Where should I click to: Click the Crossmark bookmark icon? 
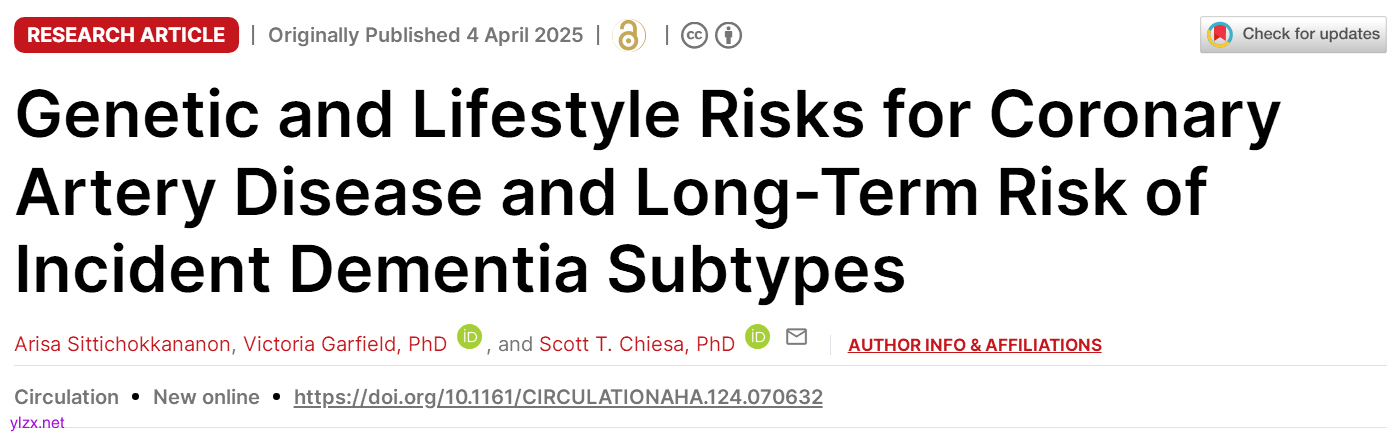coord(1220,35)
